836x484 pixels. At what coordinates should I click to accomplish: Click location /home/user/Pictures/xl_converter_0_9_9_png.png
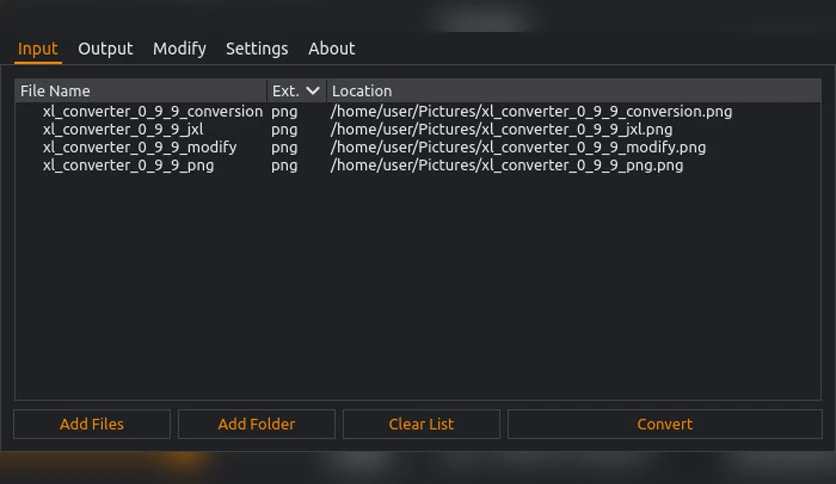[x=507, y=166]
